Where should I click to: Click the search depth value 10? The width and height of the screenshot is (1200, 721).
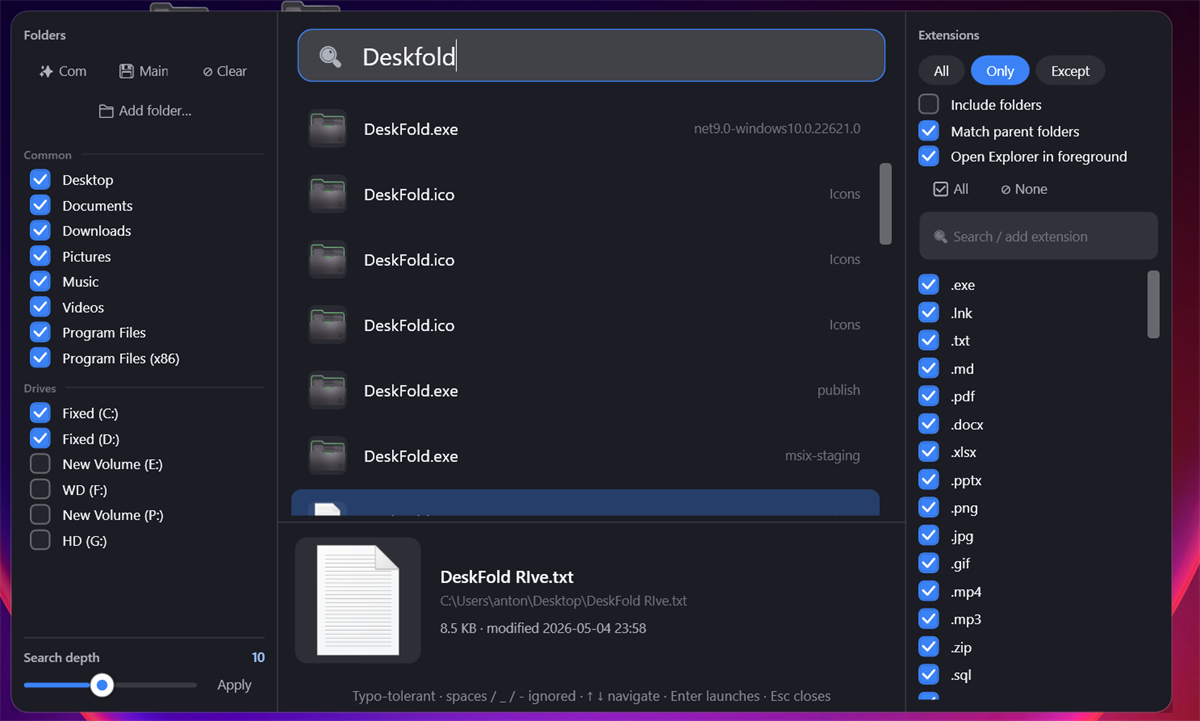[x=258, y=657]
